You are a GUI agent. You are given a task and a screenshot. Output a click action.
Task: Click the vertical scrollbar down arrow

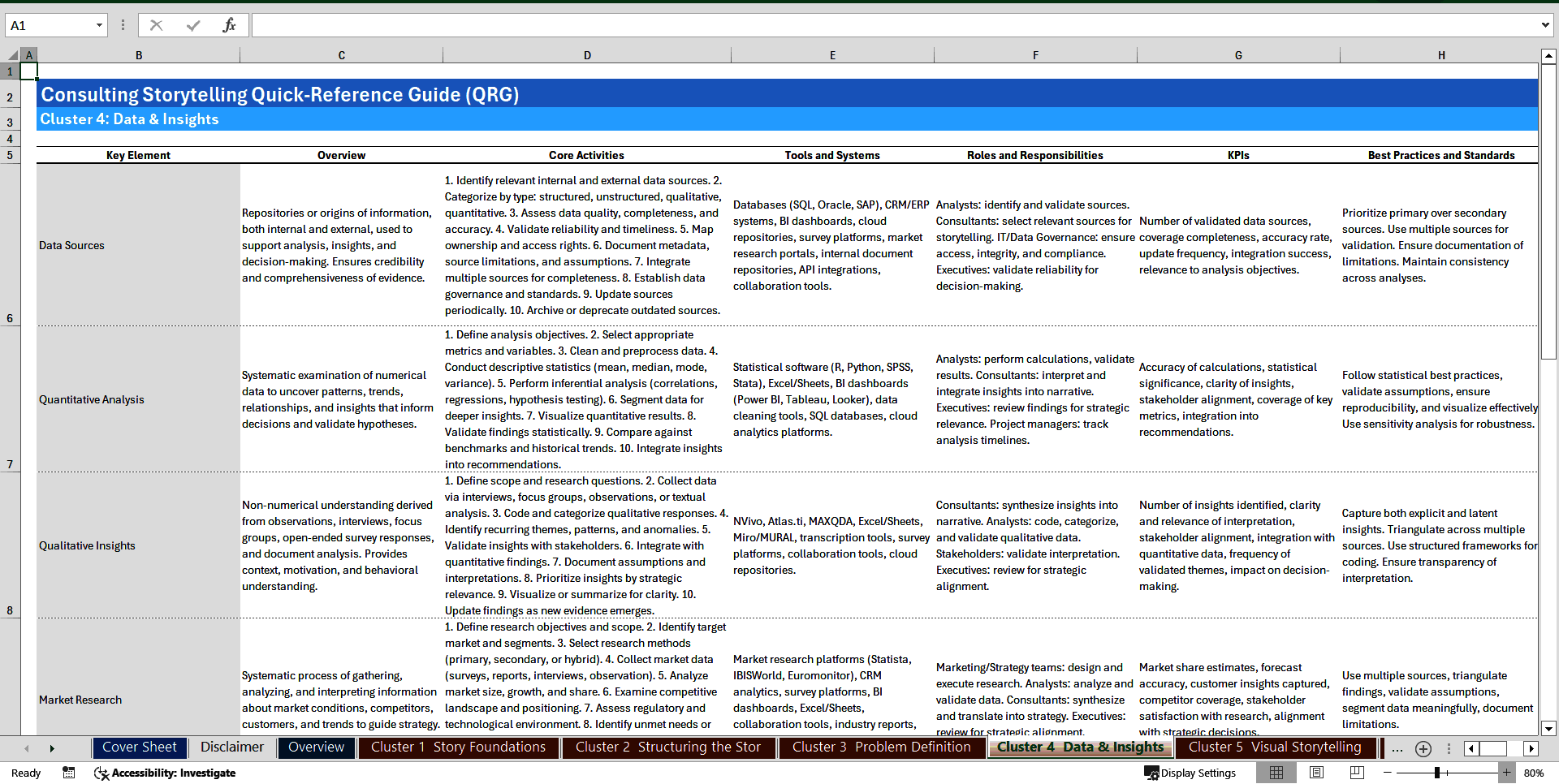pos(1549,728)
